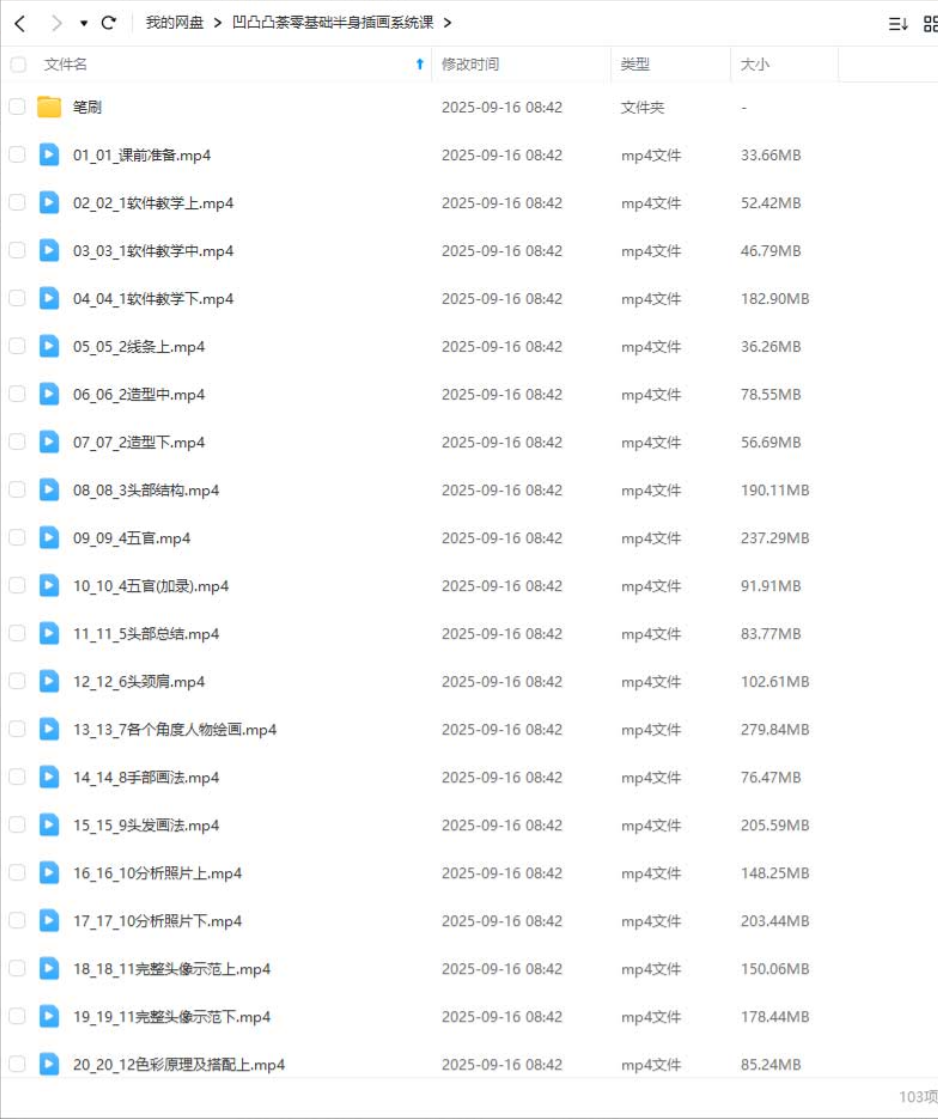Toggle the select-all checkbox beside 文件名
The image size is (938, 1119).
coord(18,65)
